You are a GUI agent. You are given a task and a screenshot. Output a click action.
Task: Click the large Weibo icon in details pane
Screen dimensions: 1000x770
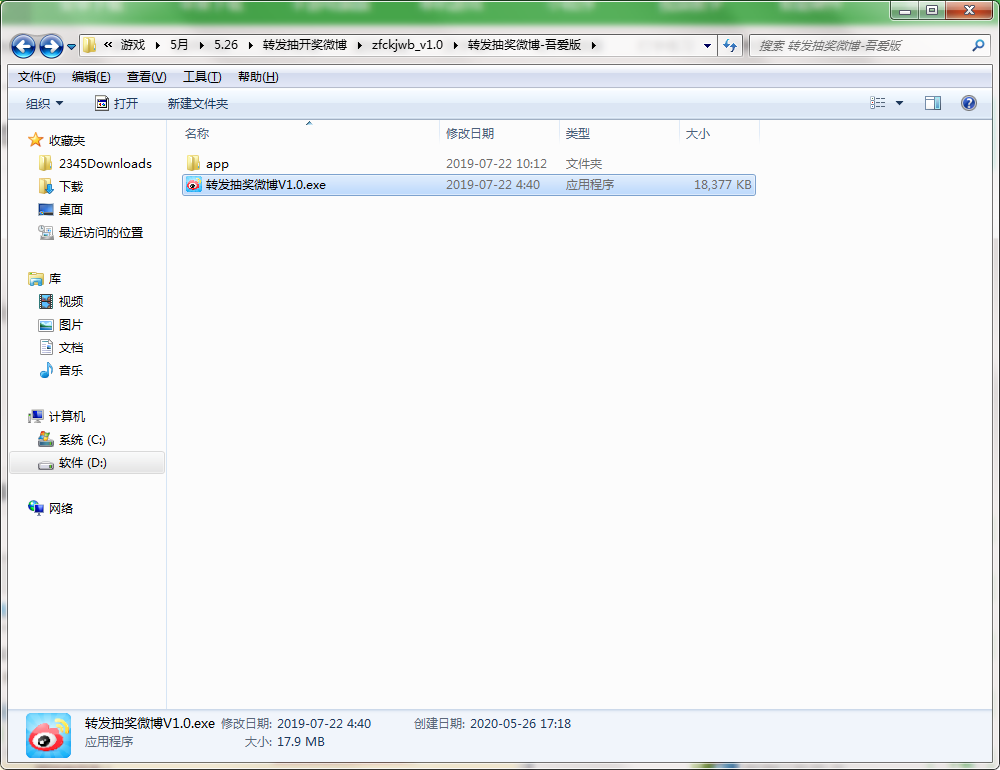[x=48, y=735]
